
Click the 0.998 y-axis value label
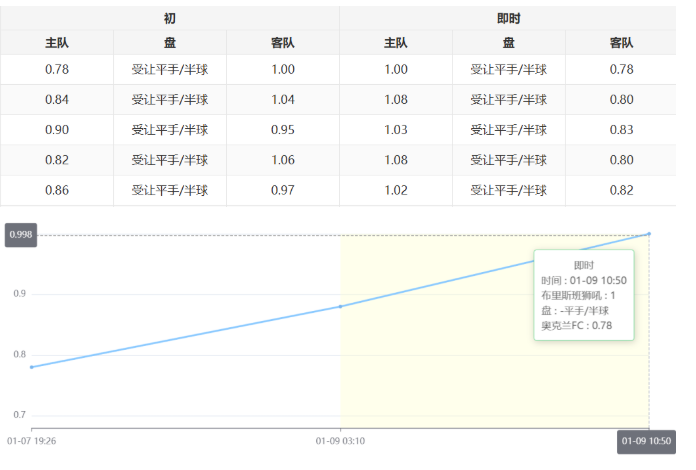pos(21,235)
